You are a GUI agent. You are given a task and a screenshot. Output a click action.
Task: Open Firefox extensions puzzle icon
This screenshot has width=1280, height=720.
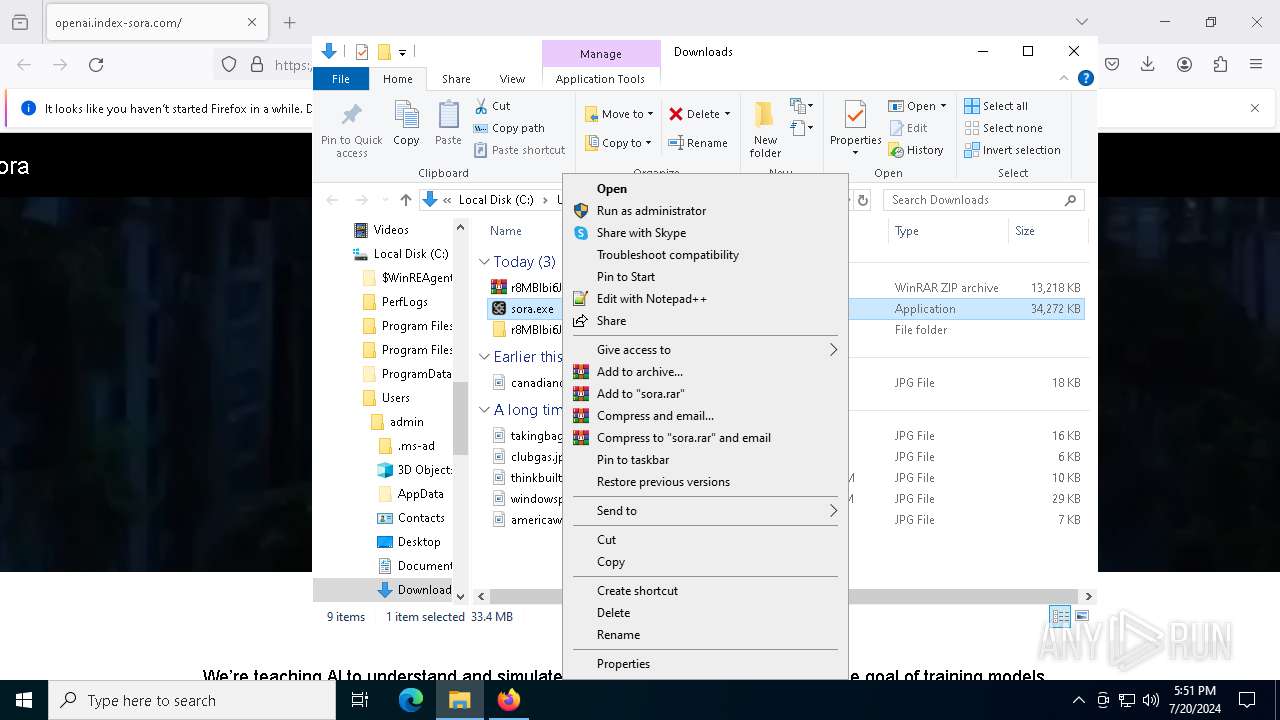(1220, 64)
